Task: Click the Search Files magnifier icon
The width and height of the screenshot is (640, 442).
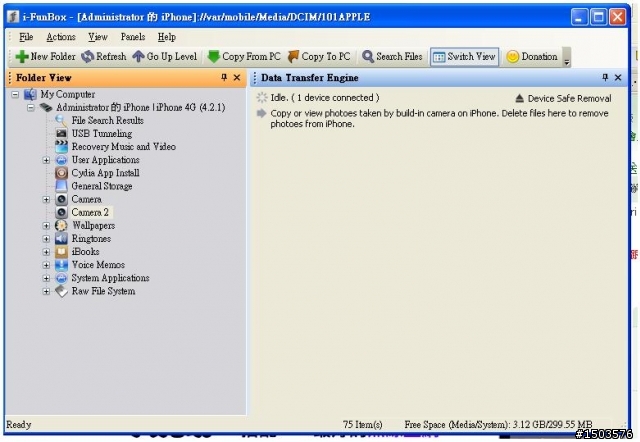Action: pyautogui.click(x=368, y=57)
